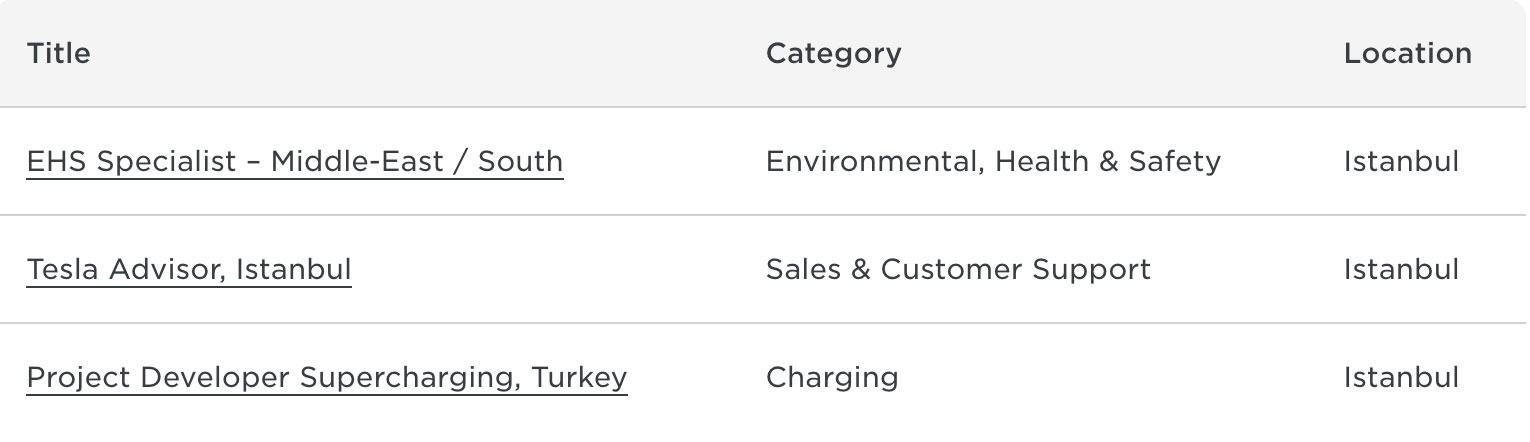Click the Environmental, Health & Safety category cell

coord(992,161)
